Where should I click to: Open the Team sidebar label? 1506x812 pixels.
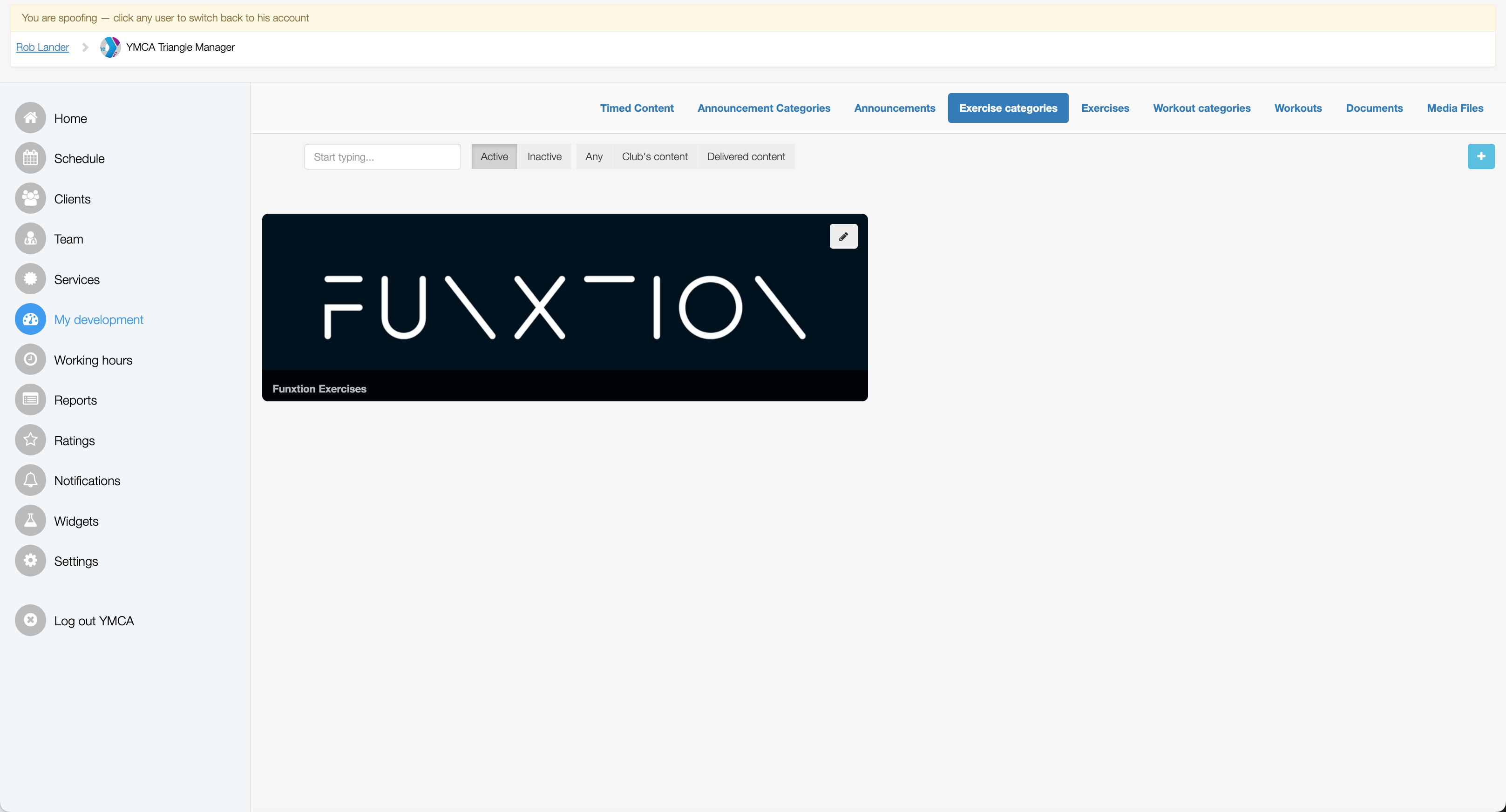pos(68,240)
